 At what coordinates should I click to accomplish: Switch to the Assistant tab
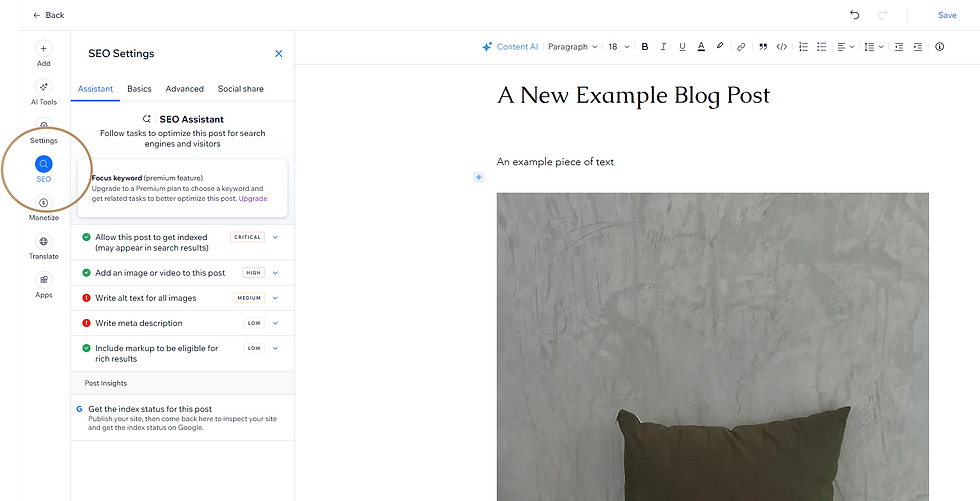[95, 89]
